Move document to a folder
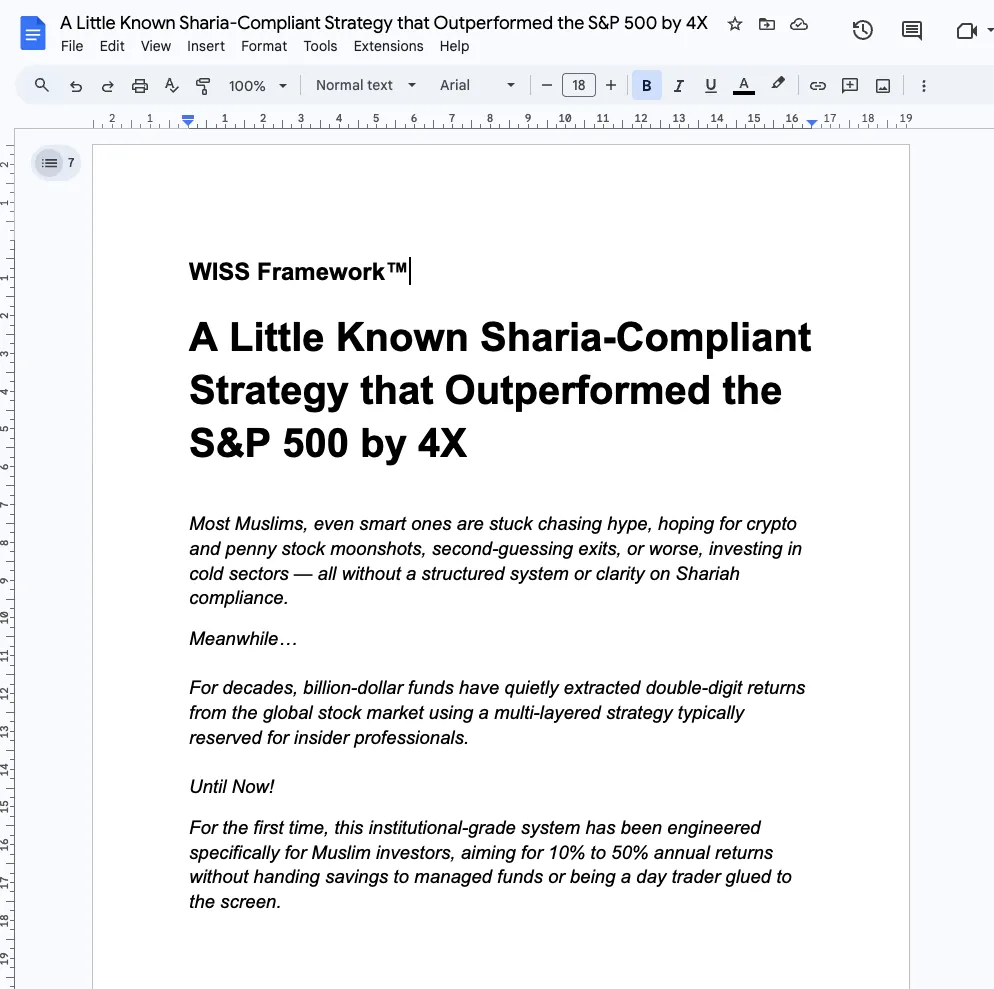 click(767, 24)
